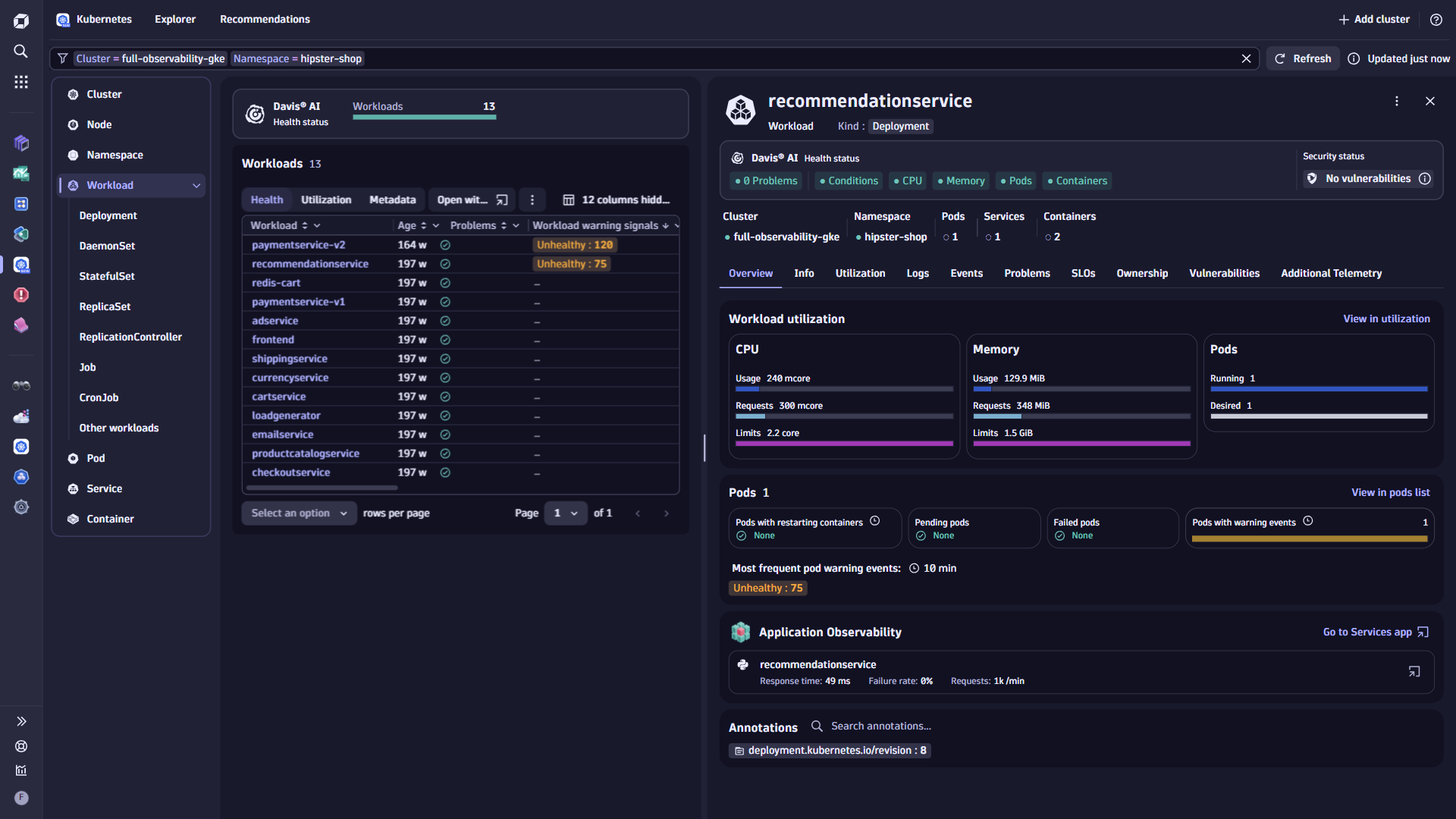Click the support icon in bottom rail
The height and width of the screenshot is (819, 1456).
(21, 746)
